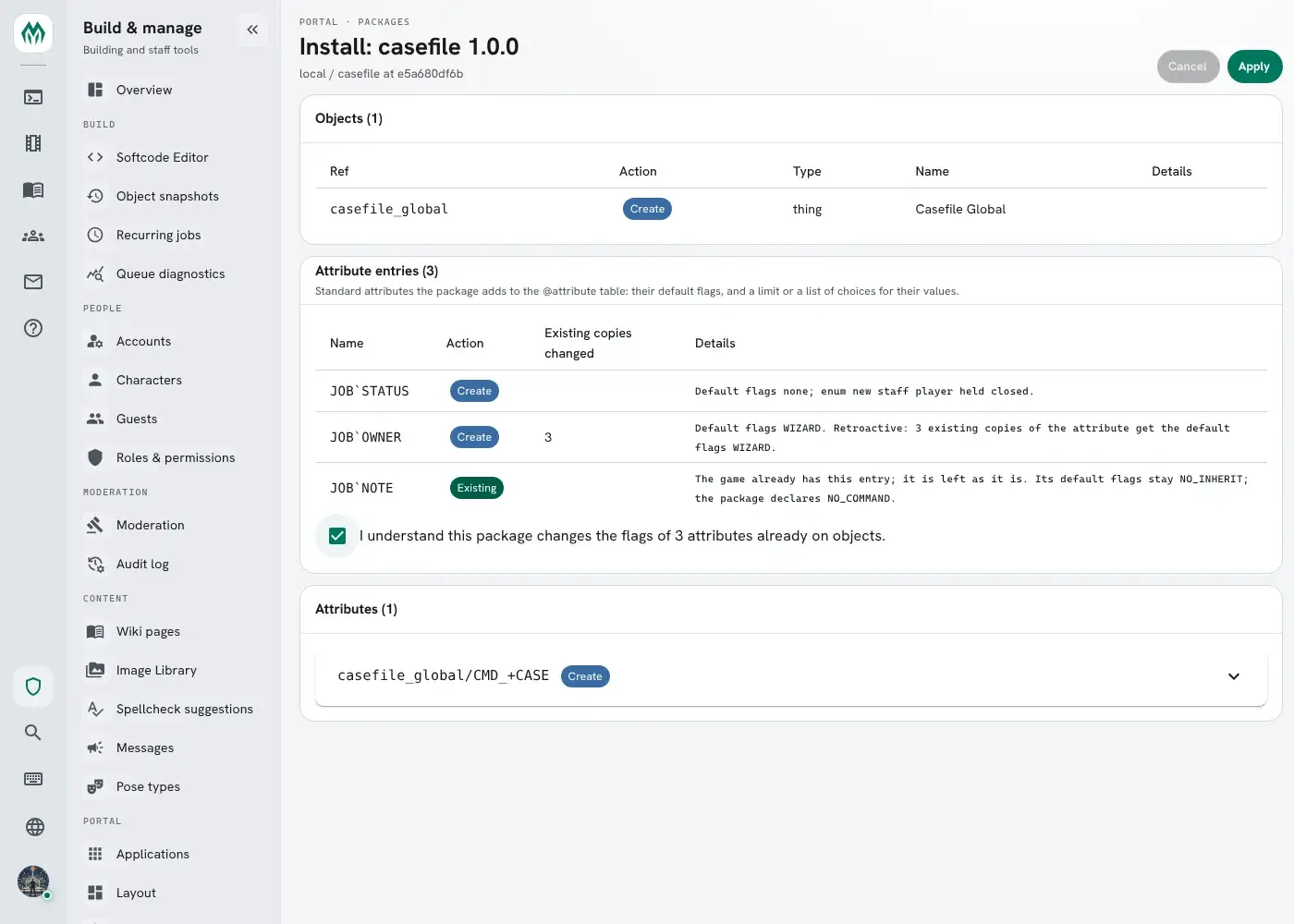Viewport: 1294px width, 924px height.
Task: Click the Packages breadcrumb link
Action: point(384,22)
